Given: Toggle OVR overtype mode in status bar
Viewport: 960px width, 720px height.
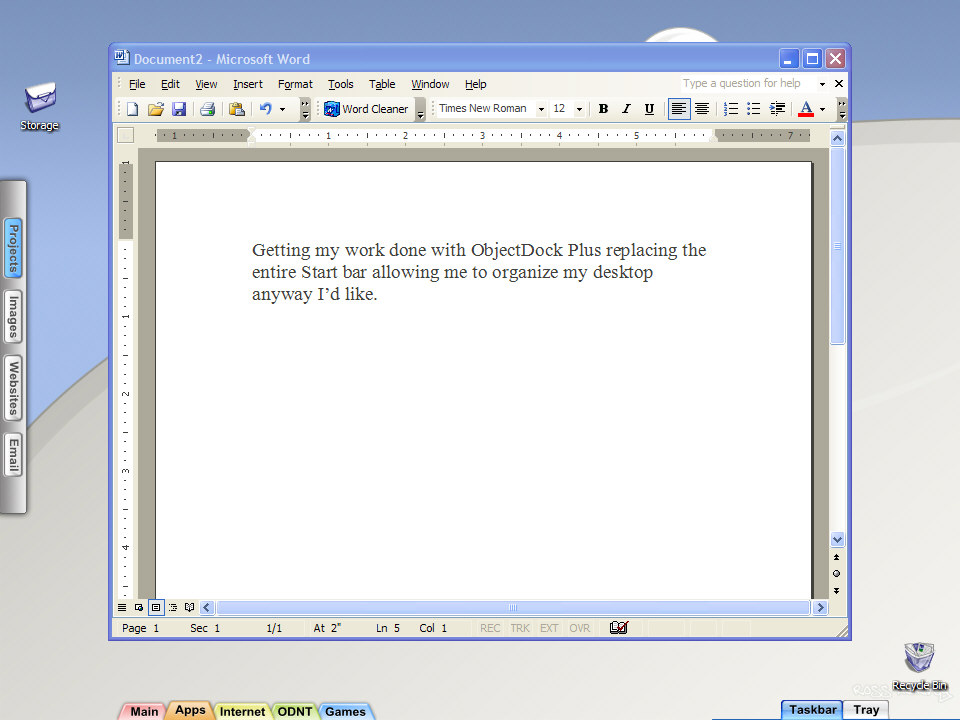Looking at the screenshot, I should click(580, 628).
